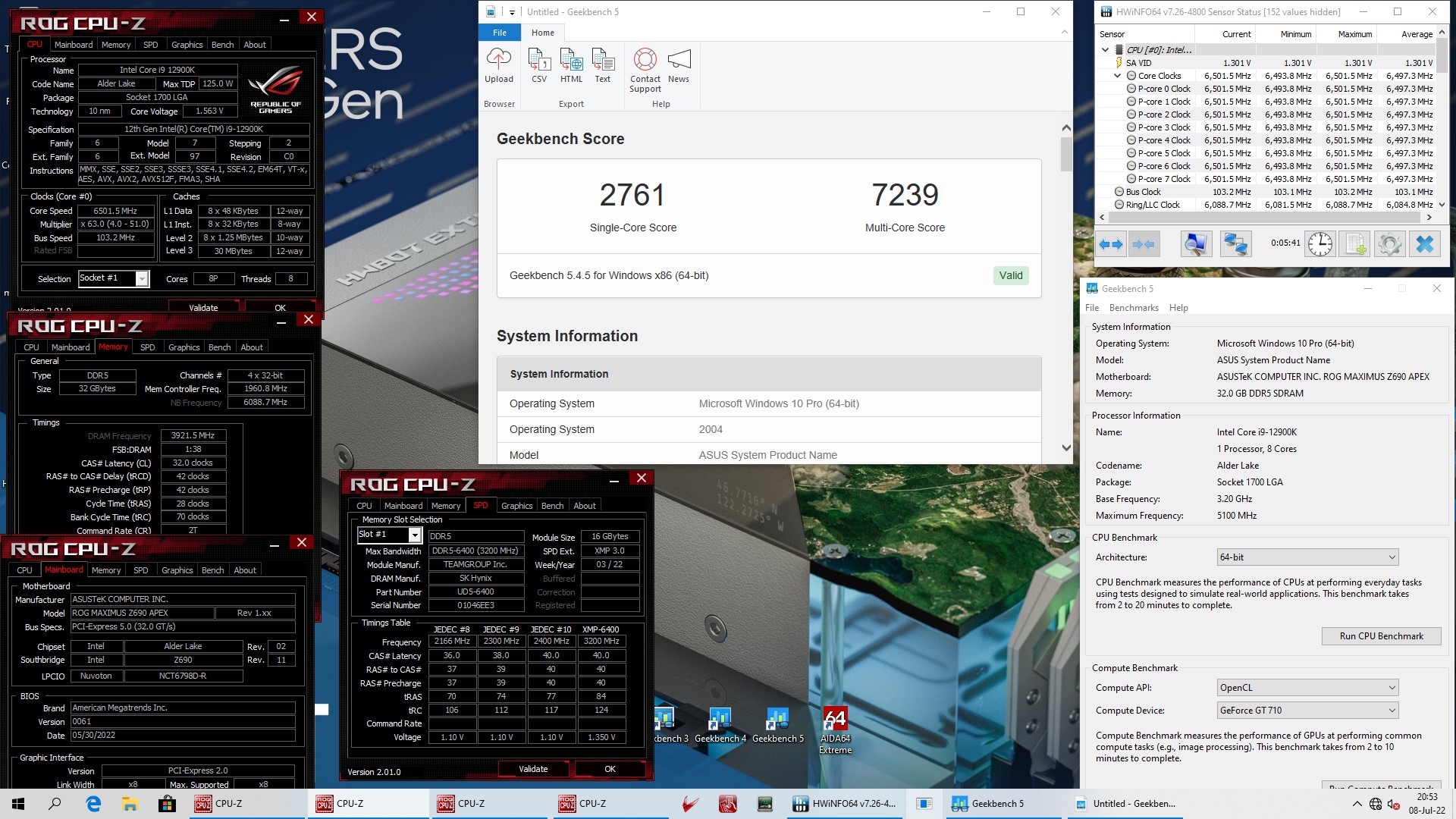Collapse the CPU [#0] sensor group in HWiNFO
1456x819 pixels.
coord(1105,50)
